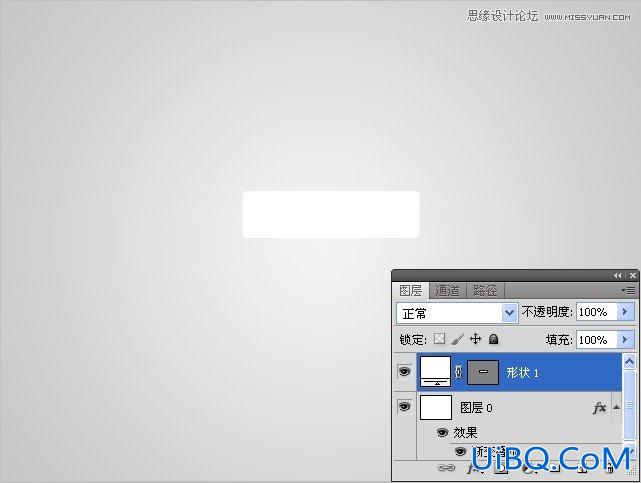Open the 不透明度 slider arrow
The width and height of the screenshot is (641, 483).
pos(625,312)
